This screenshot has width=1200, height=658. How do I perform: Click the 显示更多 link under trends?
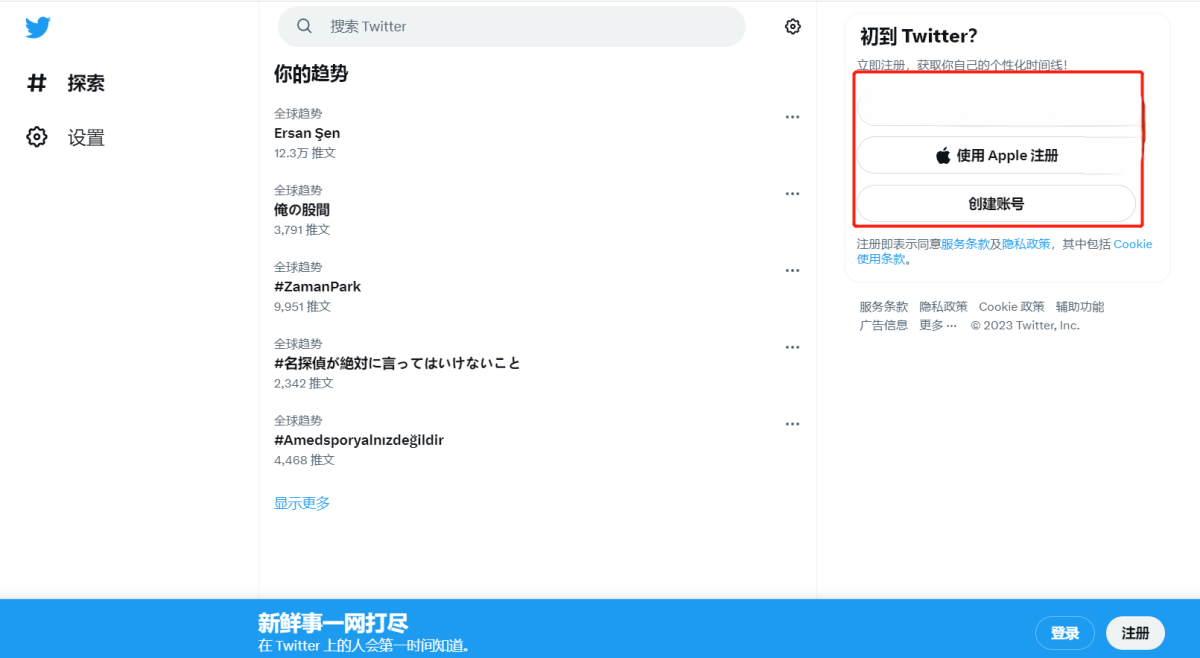click(301, 502)
